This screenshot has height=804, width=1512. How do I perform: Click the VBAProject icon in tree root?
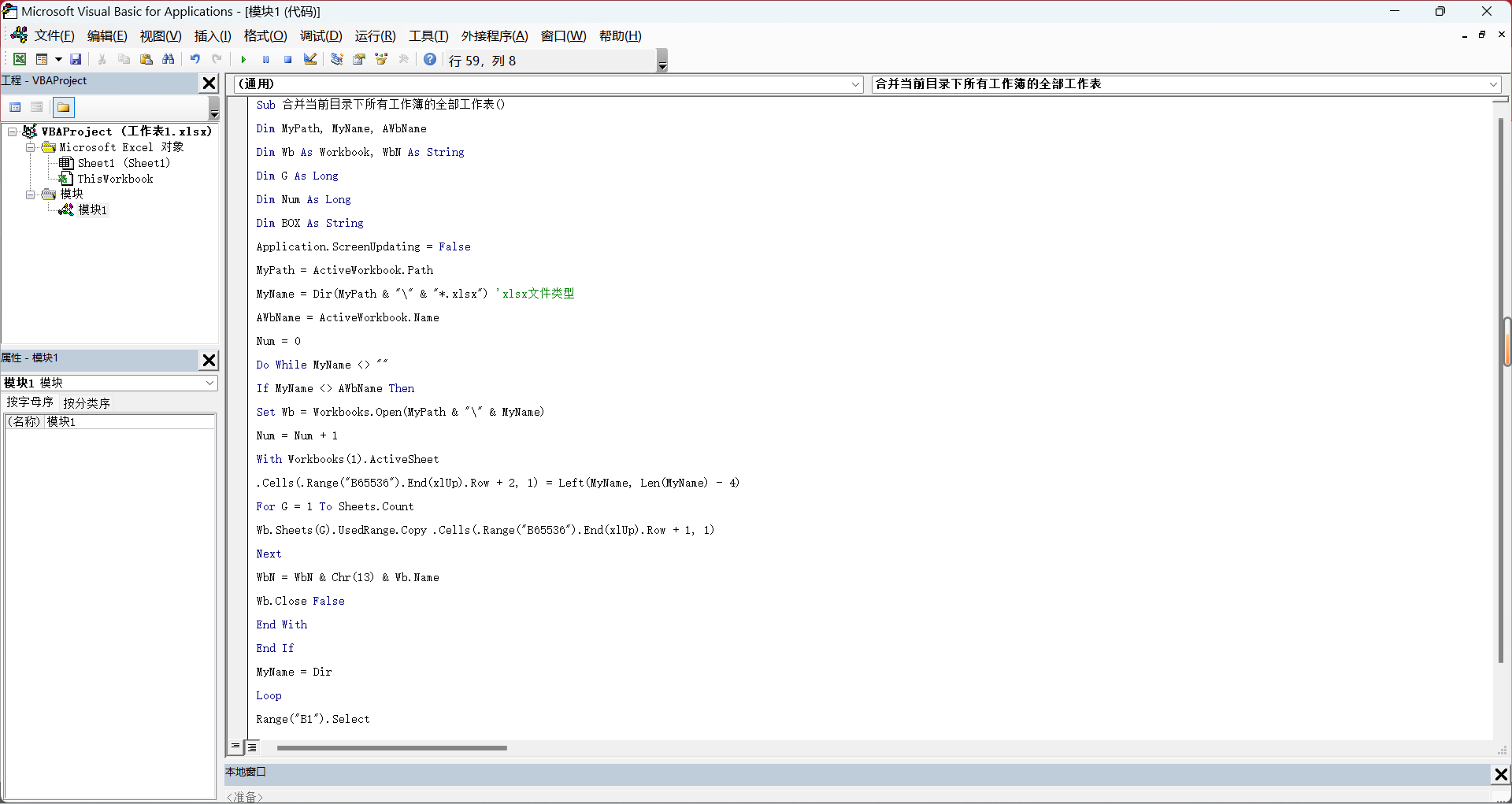(x=30, y=132)
